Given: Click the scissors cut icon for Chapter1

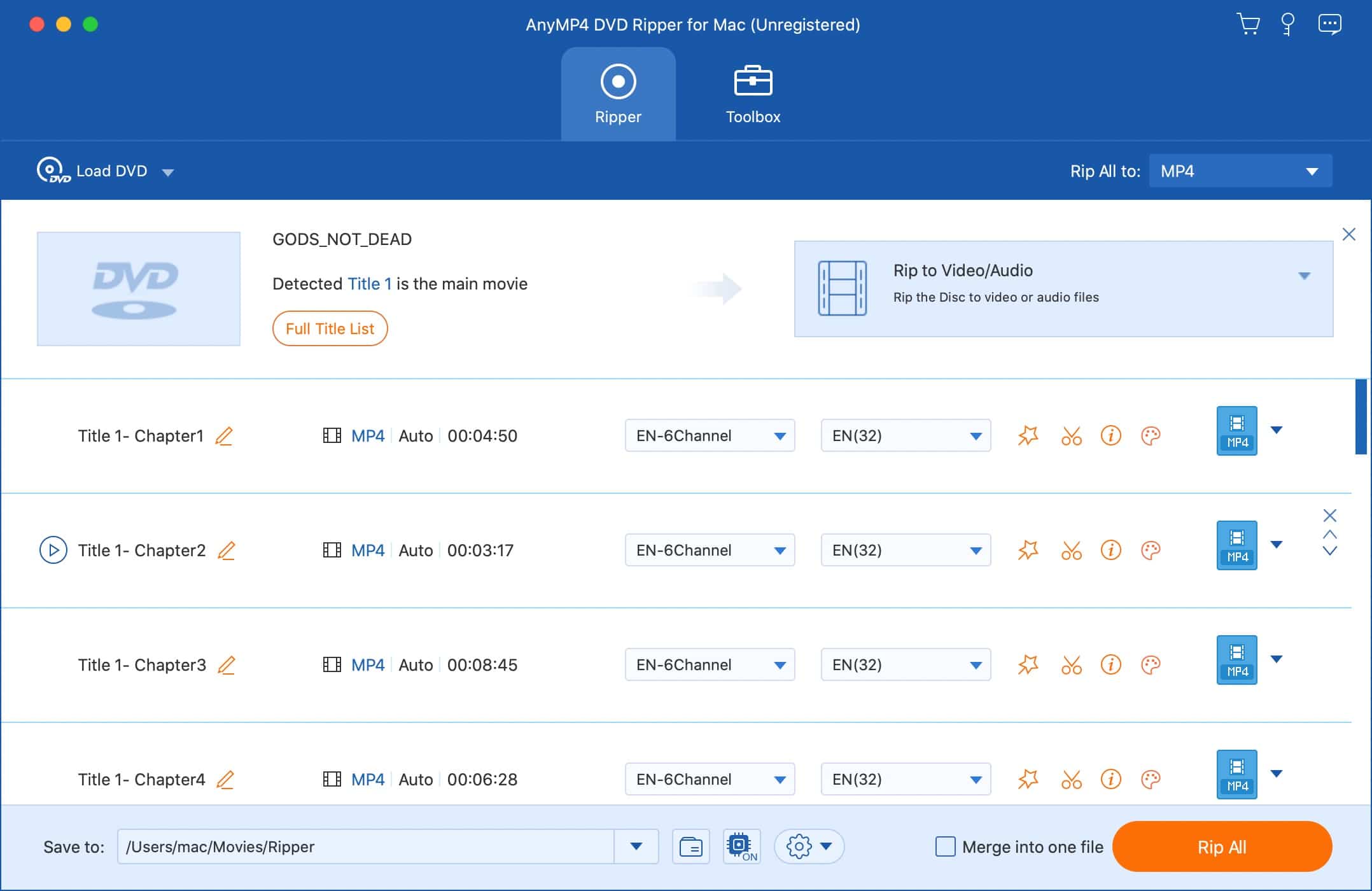Looking at the screenshot, I should click(1071, 436).
